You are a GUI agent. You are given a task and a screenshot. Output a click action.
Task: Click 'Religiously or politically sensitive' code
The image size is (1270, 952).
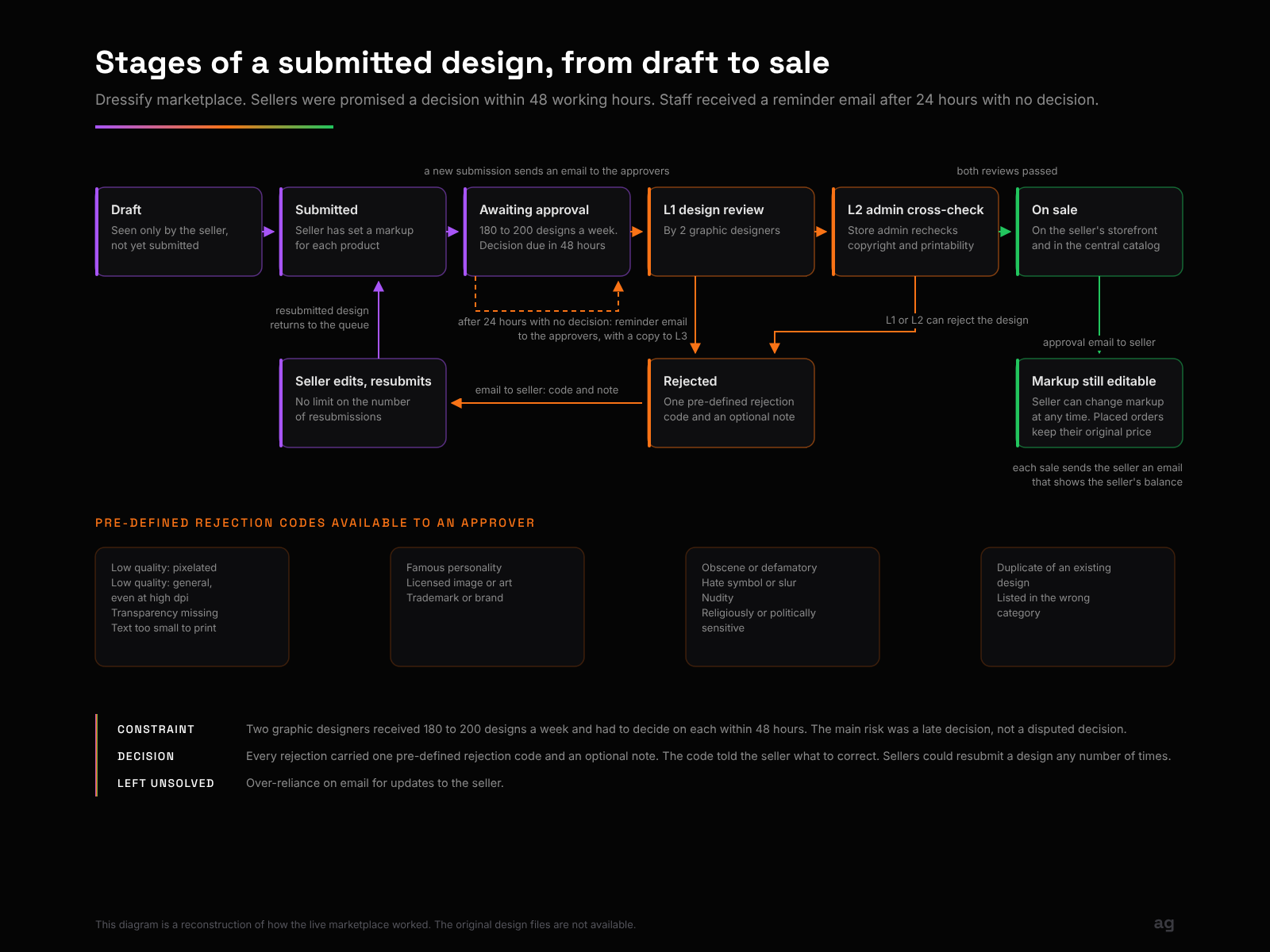759,620
